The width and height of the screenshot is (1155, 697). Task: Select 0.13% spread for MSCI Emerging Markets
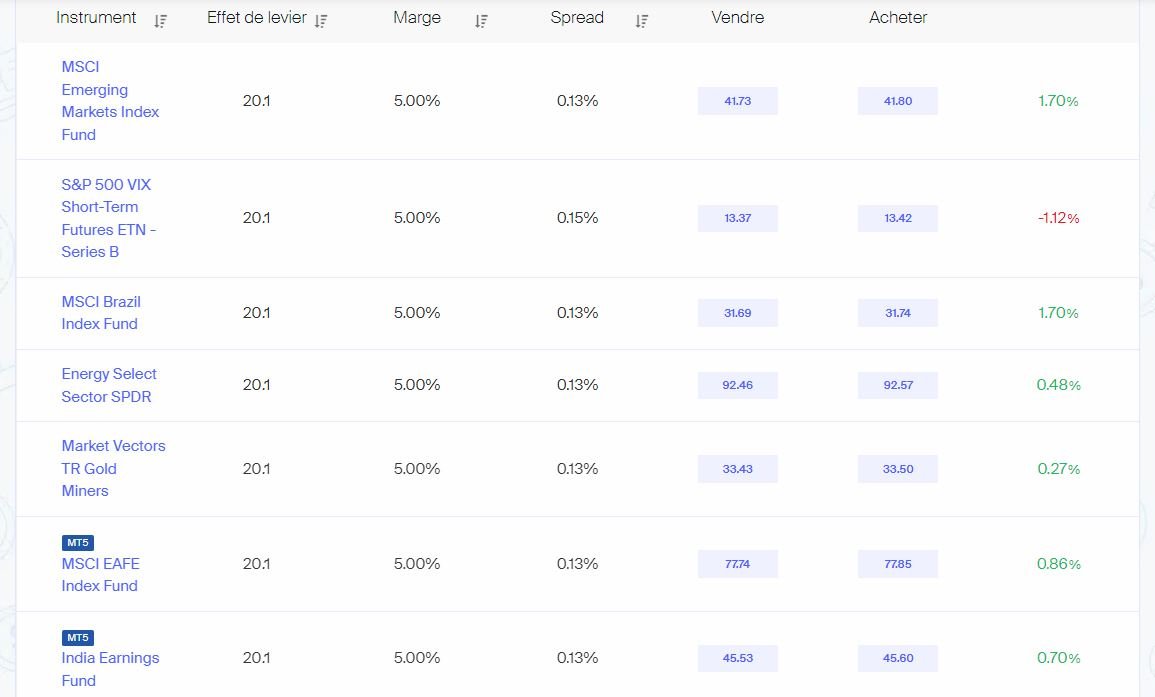578,101
